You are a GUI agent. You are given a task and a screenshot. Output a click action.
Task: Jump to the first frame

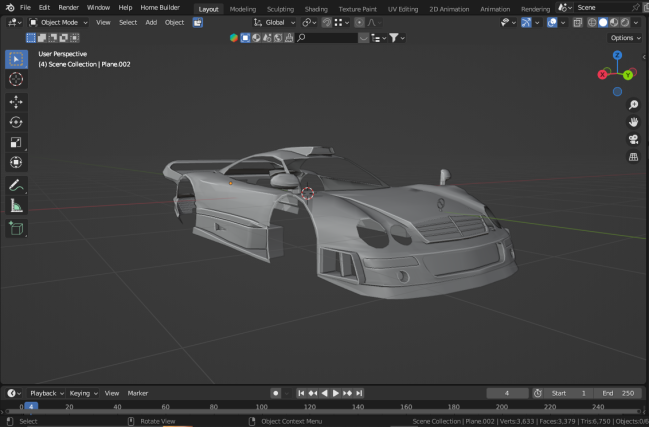[x=301, y=393]
